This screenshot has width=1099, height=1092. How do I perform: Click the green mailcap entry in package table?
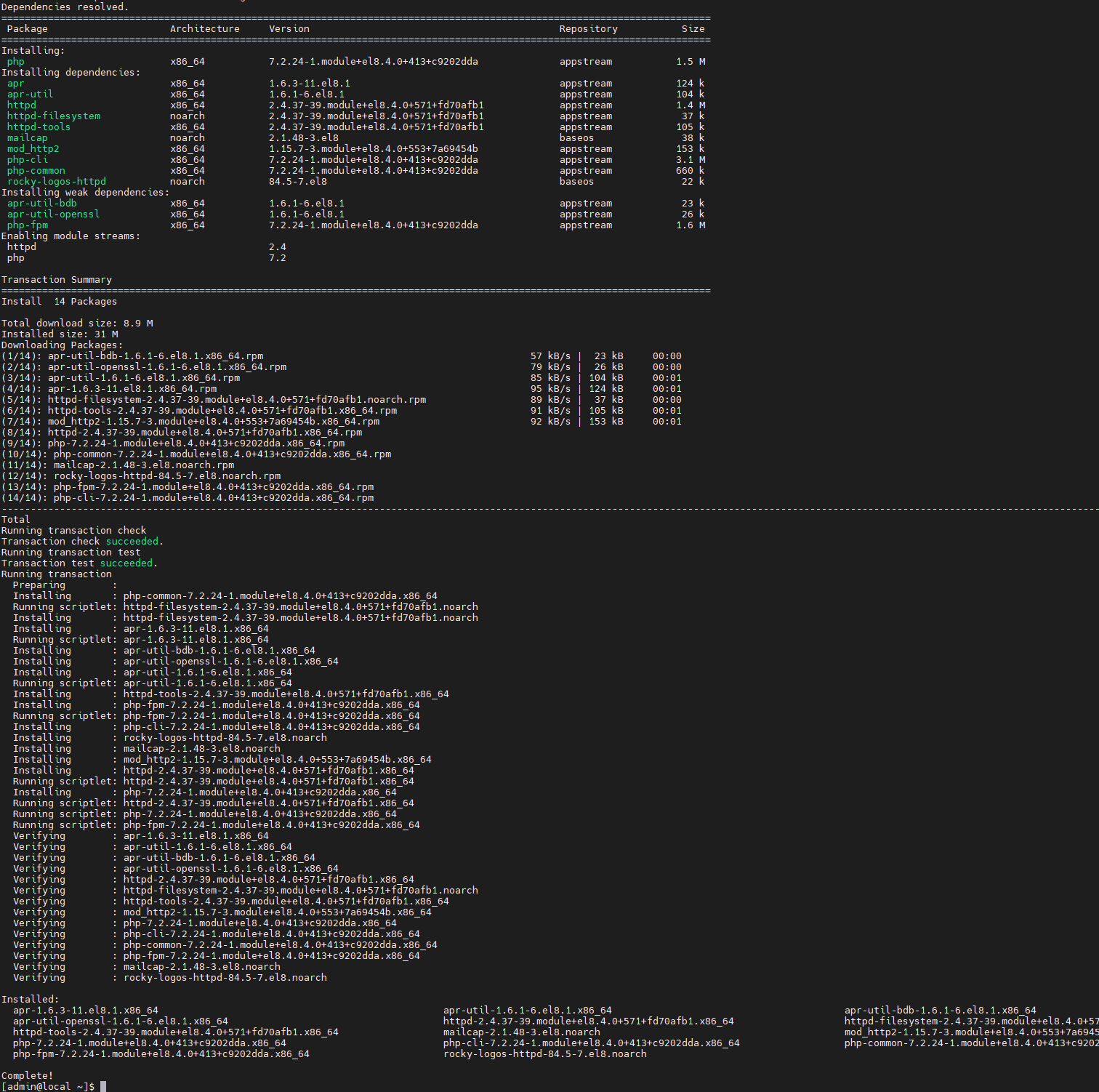pos(27,138)
